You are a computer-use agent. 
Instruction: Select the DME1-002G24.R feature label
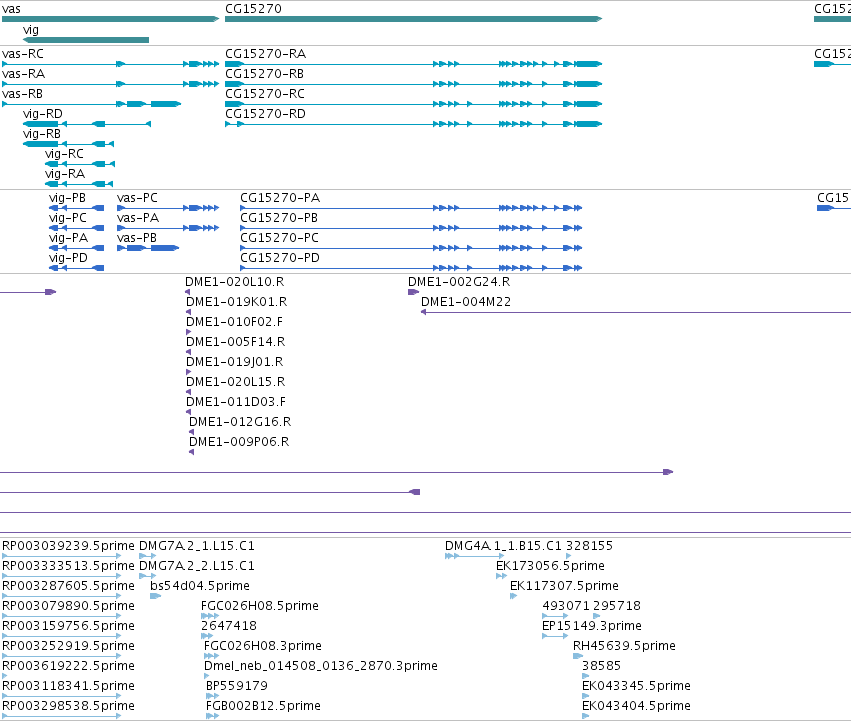[x=459, y=282]
